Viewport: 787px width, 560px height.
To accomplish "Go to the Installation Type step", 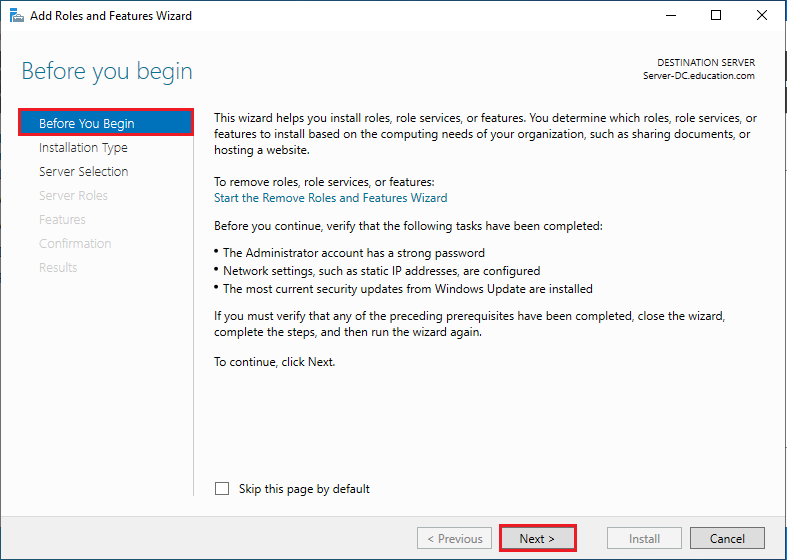I will point(83,148).
